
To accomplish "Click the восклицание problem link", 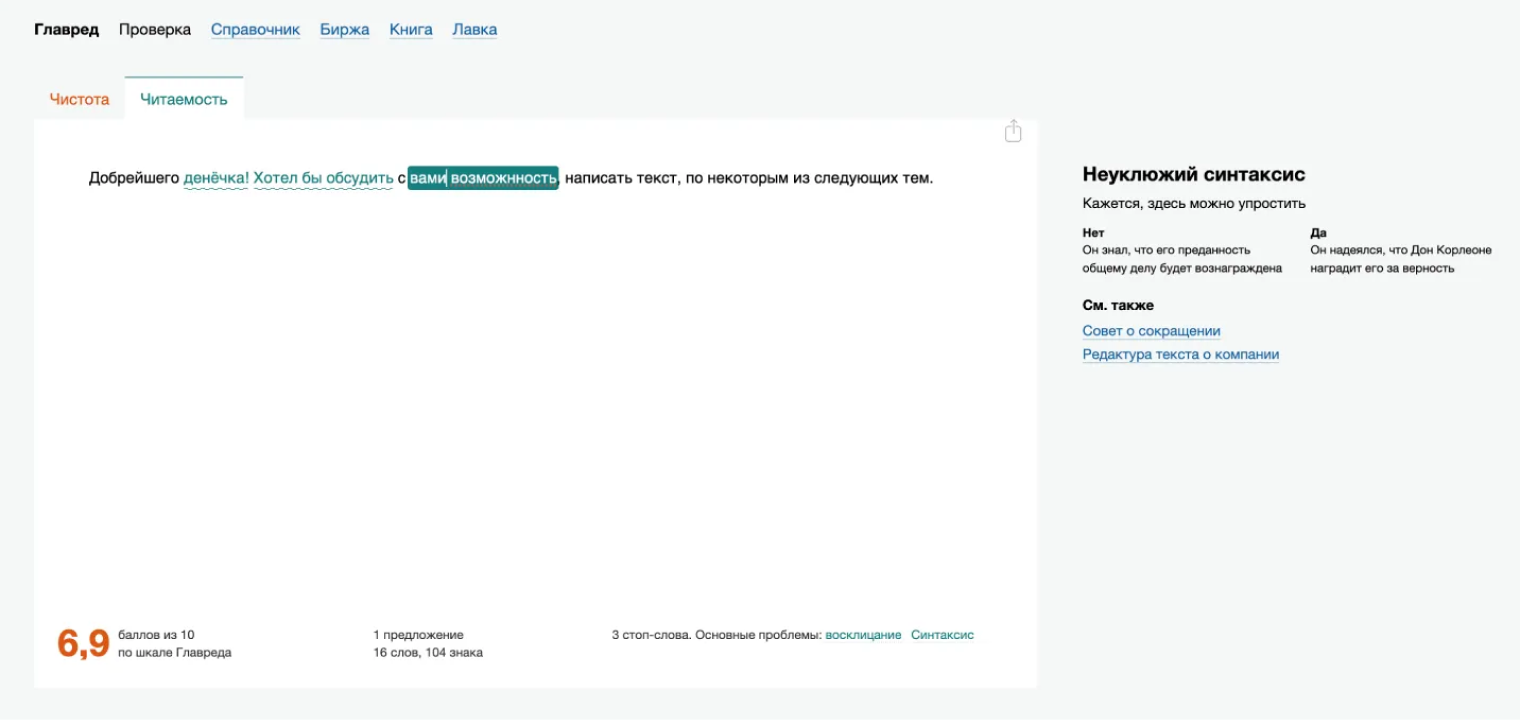I will (863, 635).
